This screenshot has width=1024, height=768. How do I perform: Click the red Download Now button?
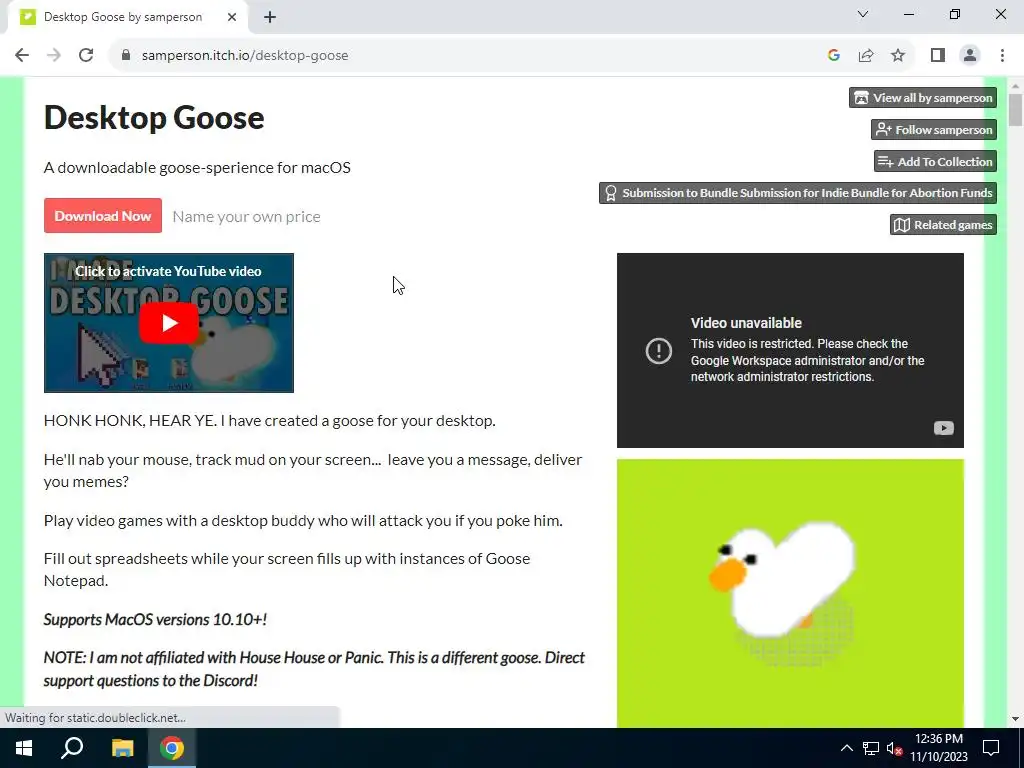pyautogui.click(x=103, y=216)
